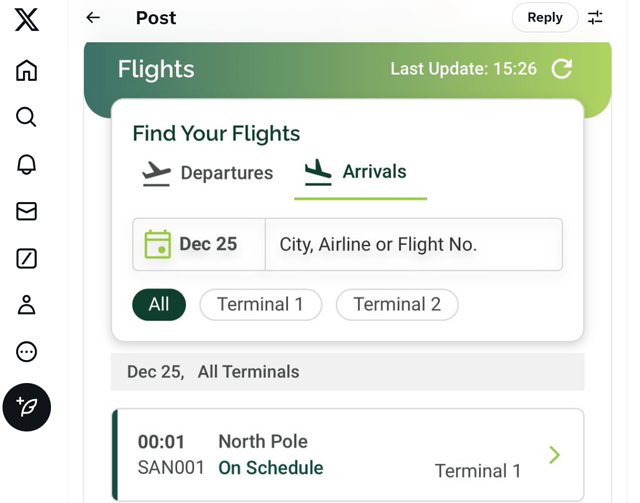Viewport: 640px width, 503px height.
Task: Go to Home in sidebar
Action: click(27, 70)
